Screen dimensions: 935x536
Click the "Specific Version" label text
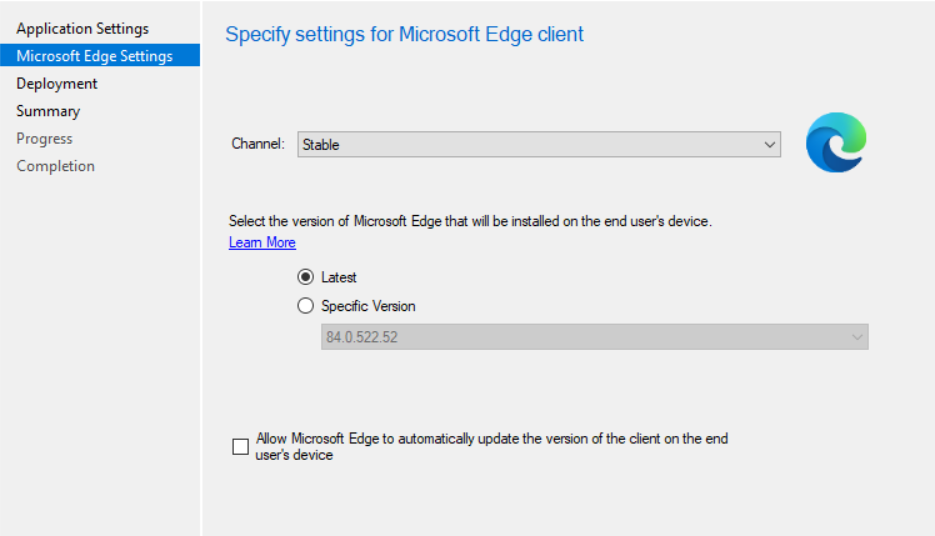coord(368,306)
